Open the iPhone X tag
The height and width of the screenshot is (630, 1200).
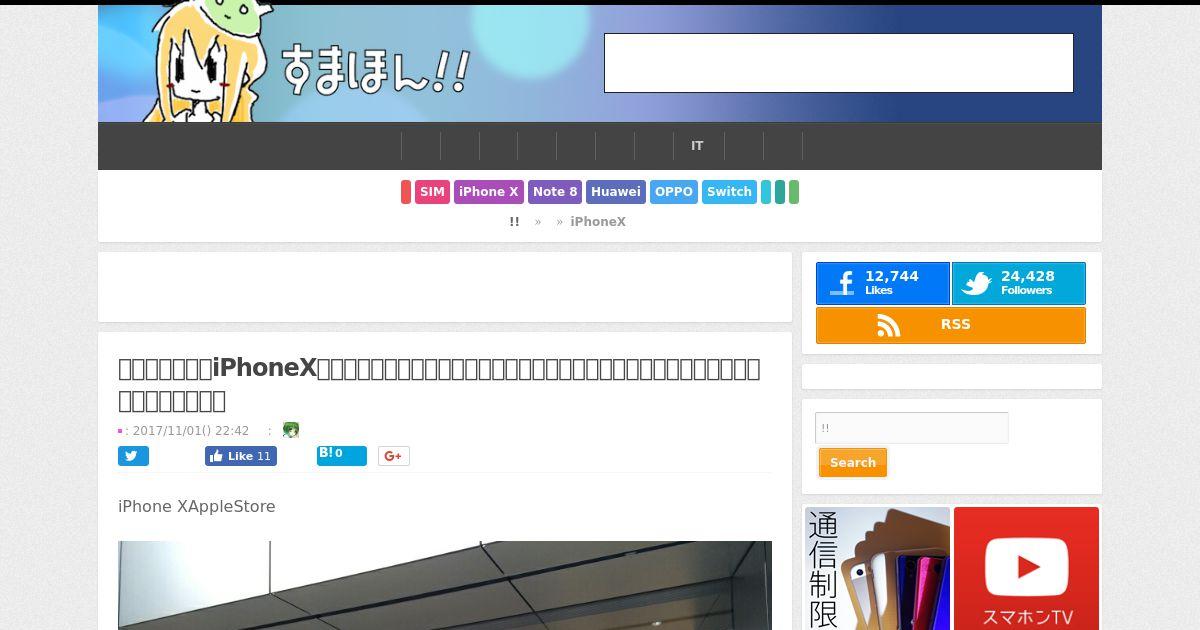489,192
